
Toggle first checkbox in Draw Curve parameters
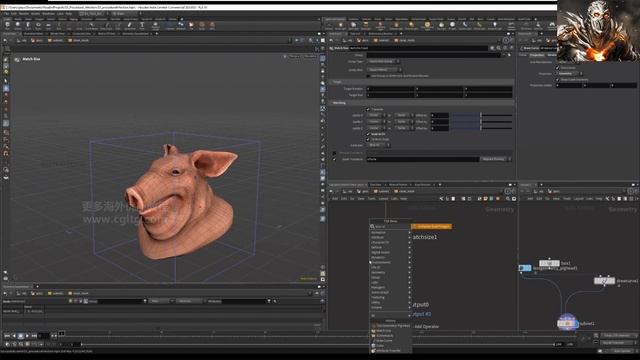click(558, 68)
